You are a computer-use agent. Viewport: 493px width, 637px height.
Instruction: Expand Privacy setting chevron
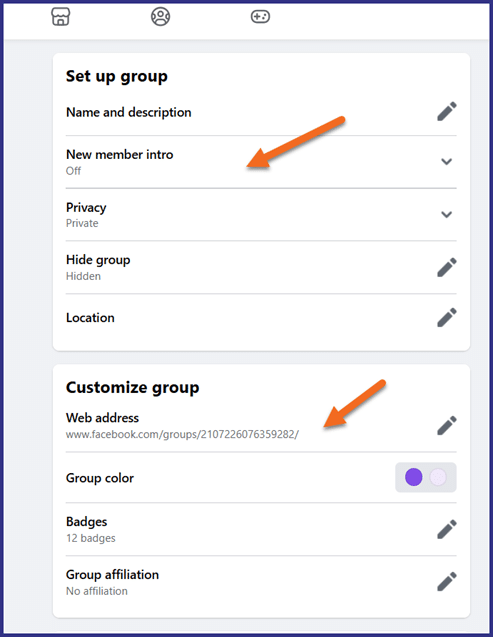coord(447,214)
